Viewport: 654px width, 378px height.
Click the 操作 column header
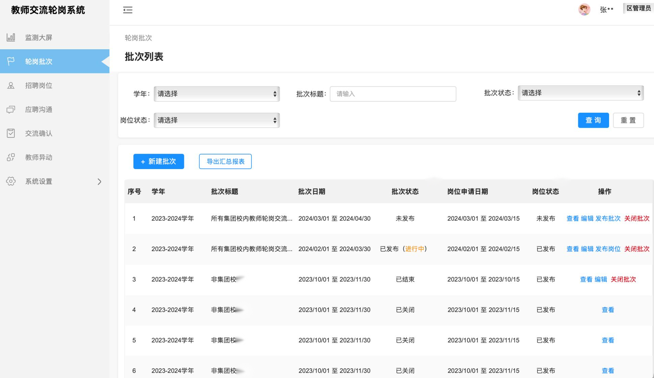(x=604, y=192)
